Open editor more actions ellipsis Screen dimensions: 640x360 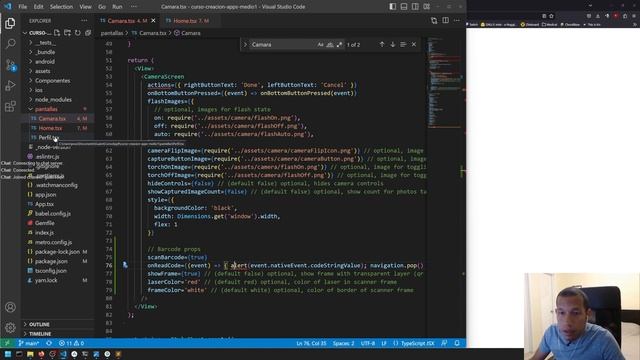pos(457,20)
